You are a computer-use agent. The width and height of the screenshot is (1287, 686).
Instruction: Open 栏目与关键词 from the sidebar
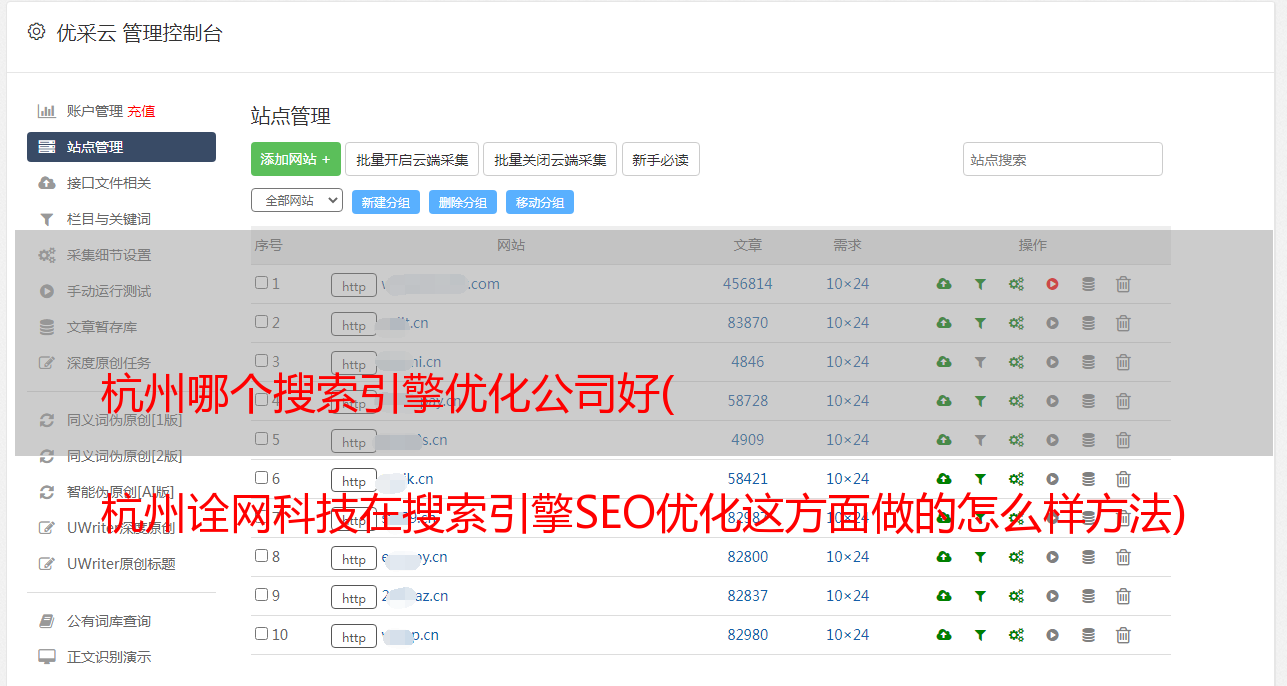[x=109, y=219]
